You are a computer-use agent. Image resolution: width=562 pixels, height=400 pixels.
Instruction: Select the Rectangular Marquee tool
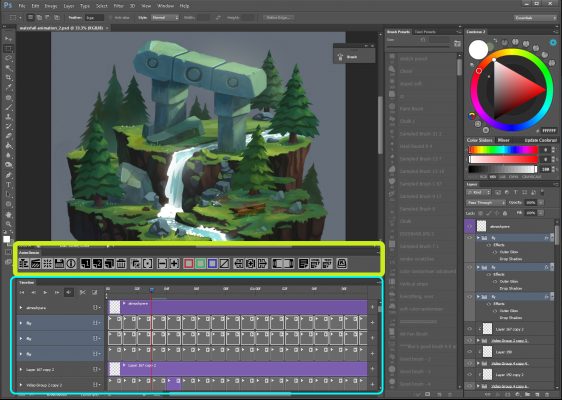click(8, 48)
